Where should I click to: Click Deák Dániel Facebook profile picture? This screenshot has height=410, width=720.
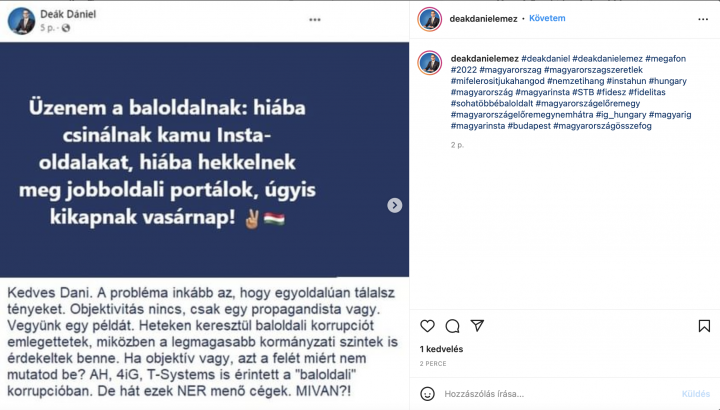tap(21, 21)
